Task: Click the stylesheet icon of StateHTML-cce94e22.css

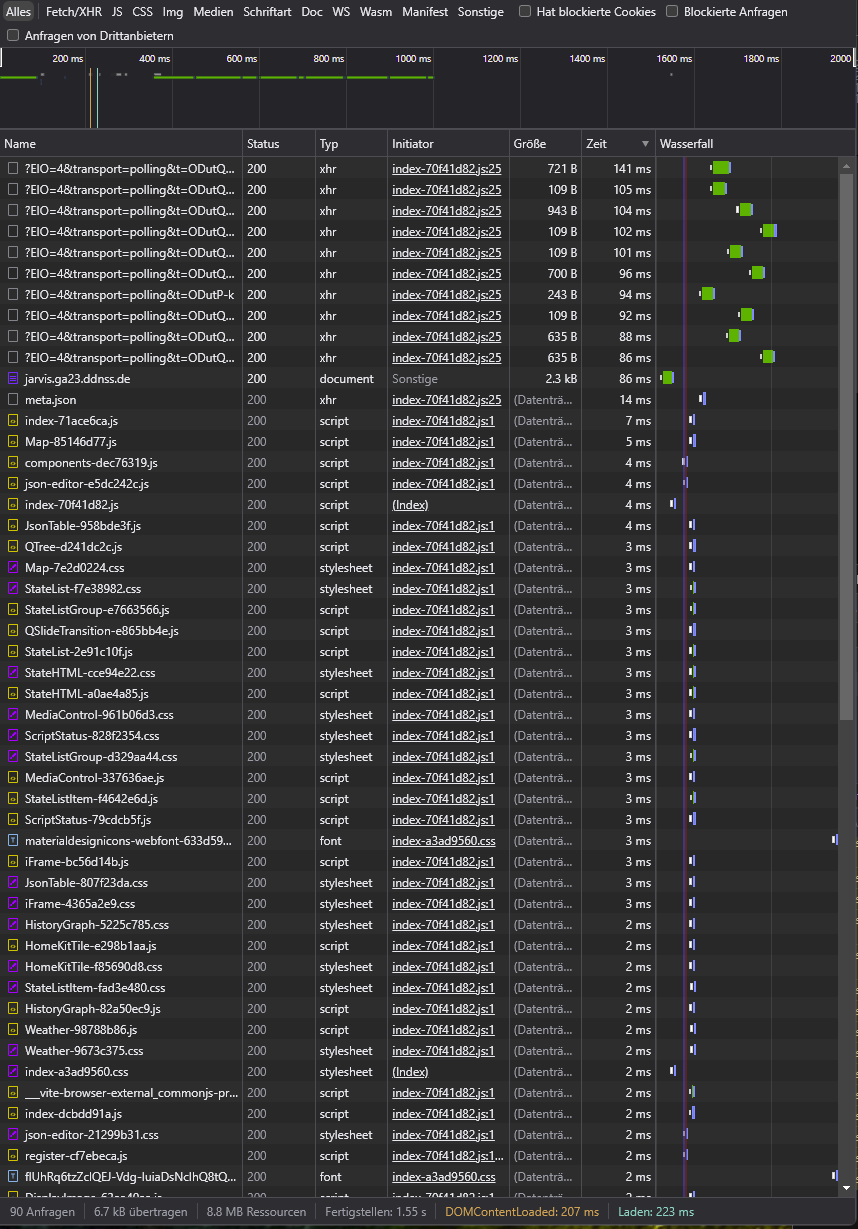Action: (13, 673)
